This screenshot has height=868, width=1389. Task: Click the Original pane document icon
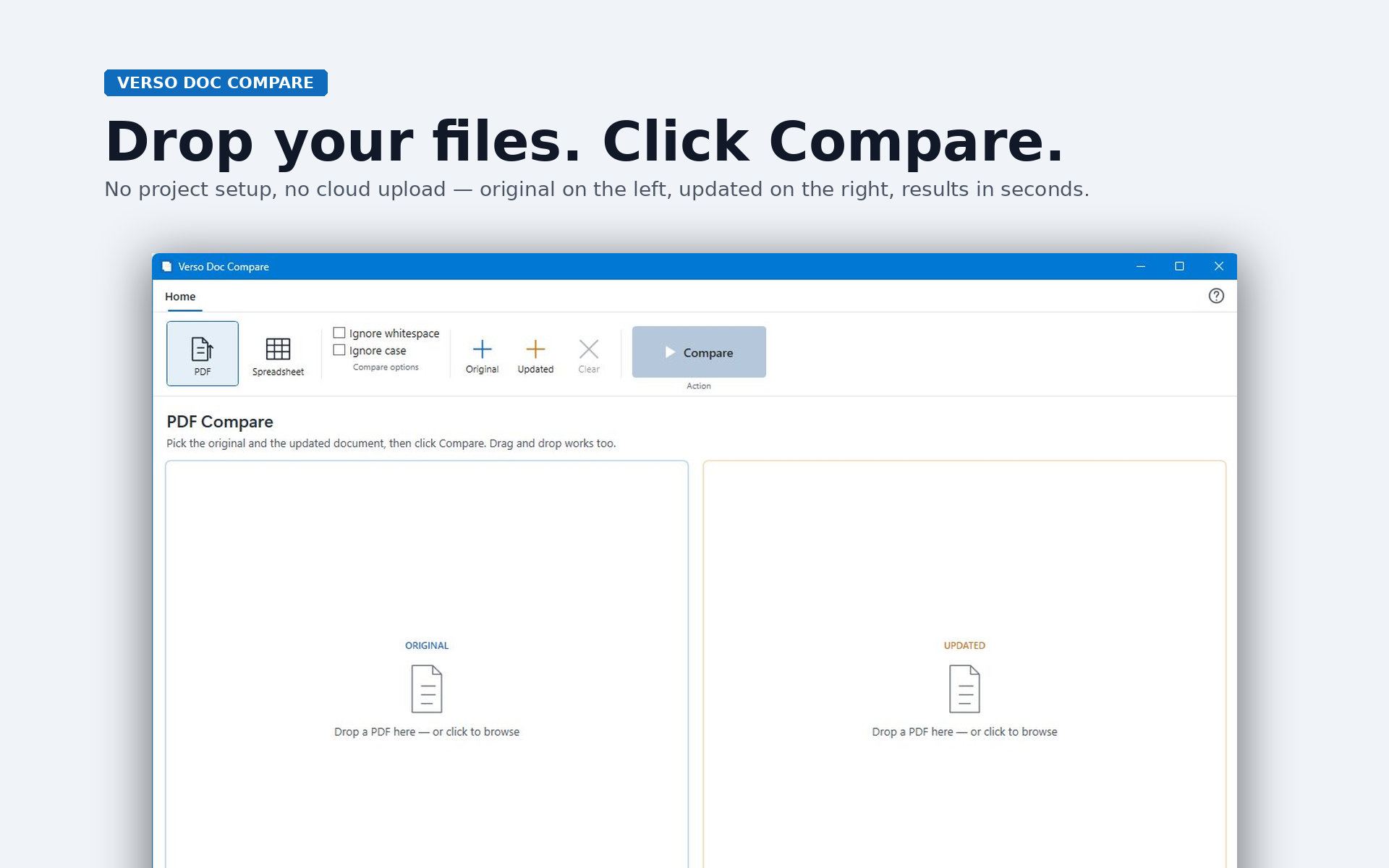pos(427,689)
